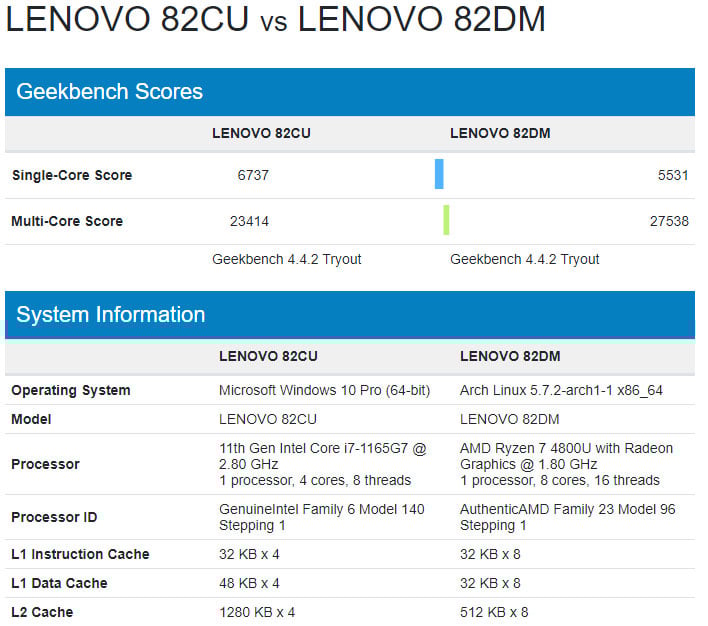
Task: Click AuthenticAMD Family 23 Model 96 text
Action: click(568, 509)
